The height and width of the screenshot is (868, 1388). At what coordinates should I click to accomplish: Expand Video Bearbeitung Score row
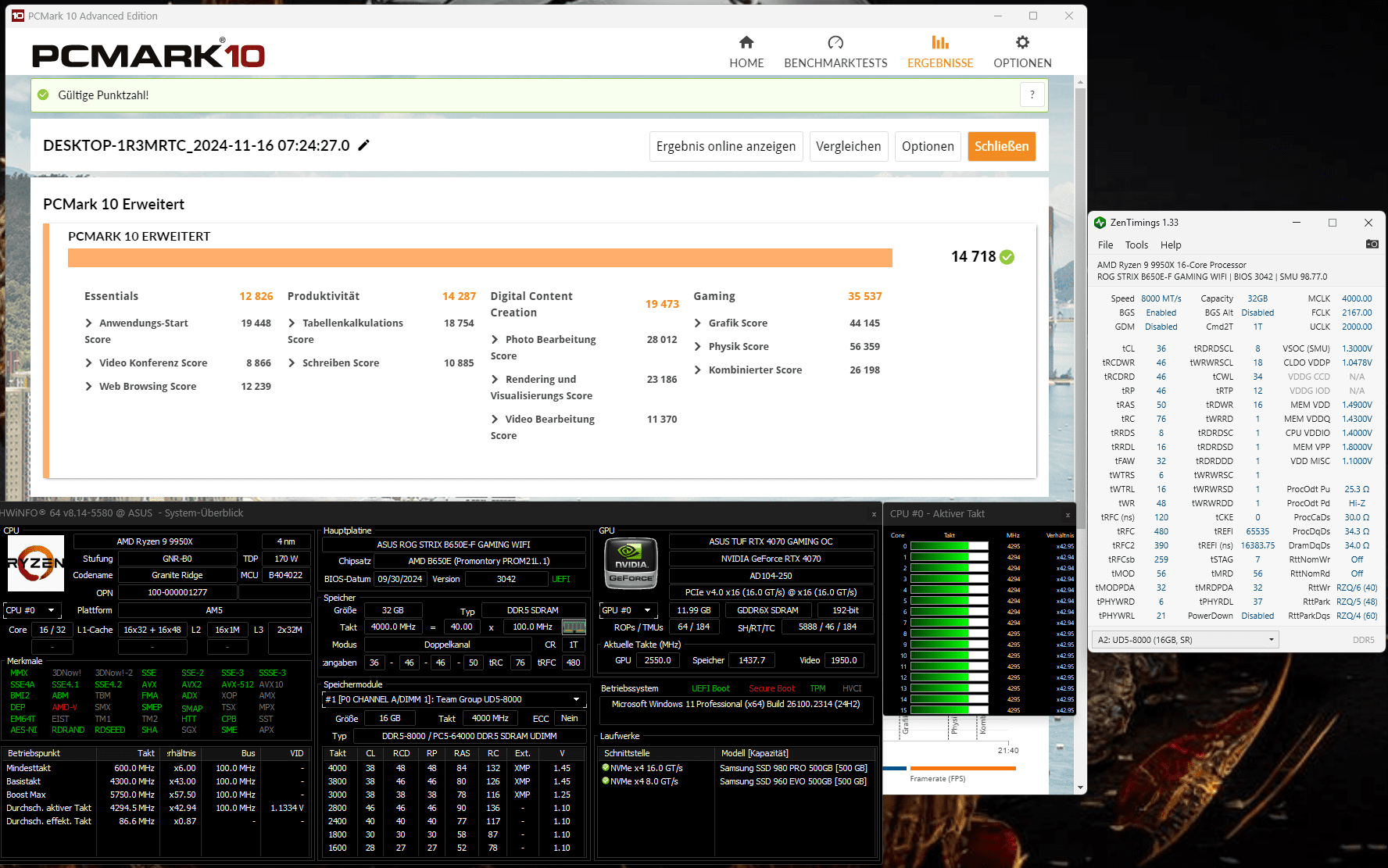point(495,419)
